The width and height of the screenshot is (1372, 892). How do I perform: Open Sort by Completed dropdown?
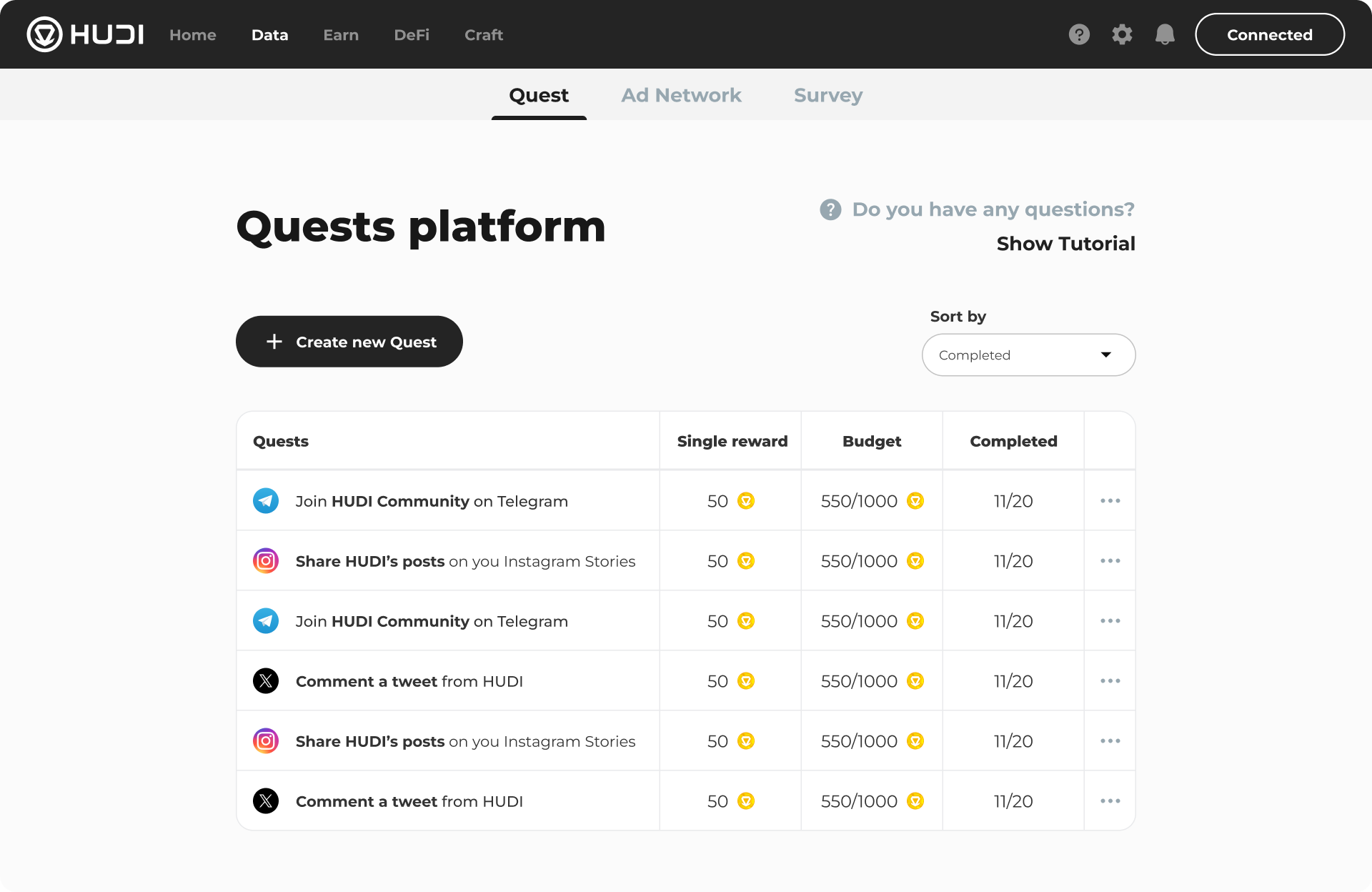[1028, 355]
